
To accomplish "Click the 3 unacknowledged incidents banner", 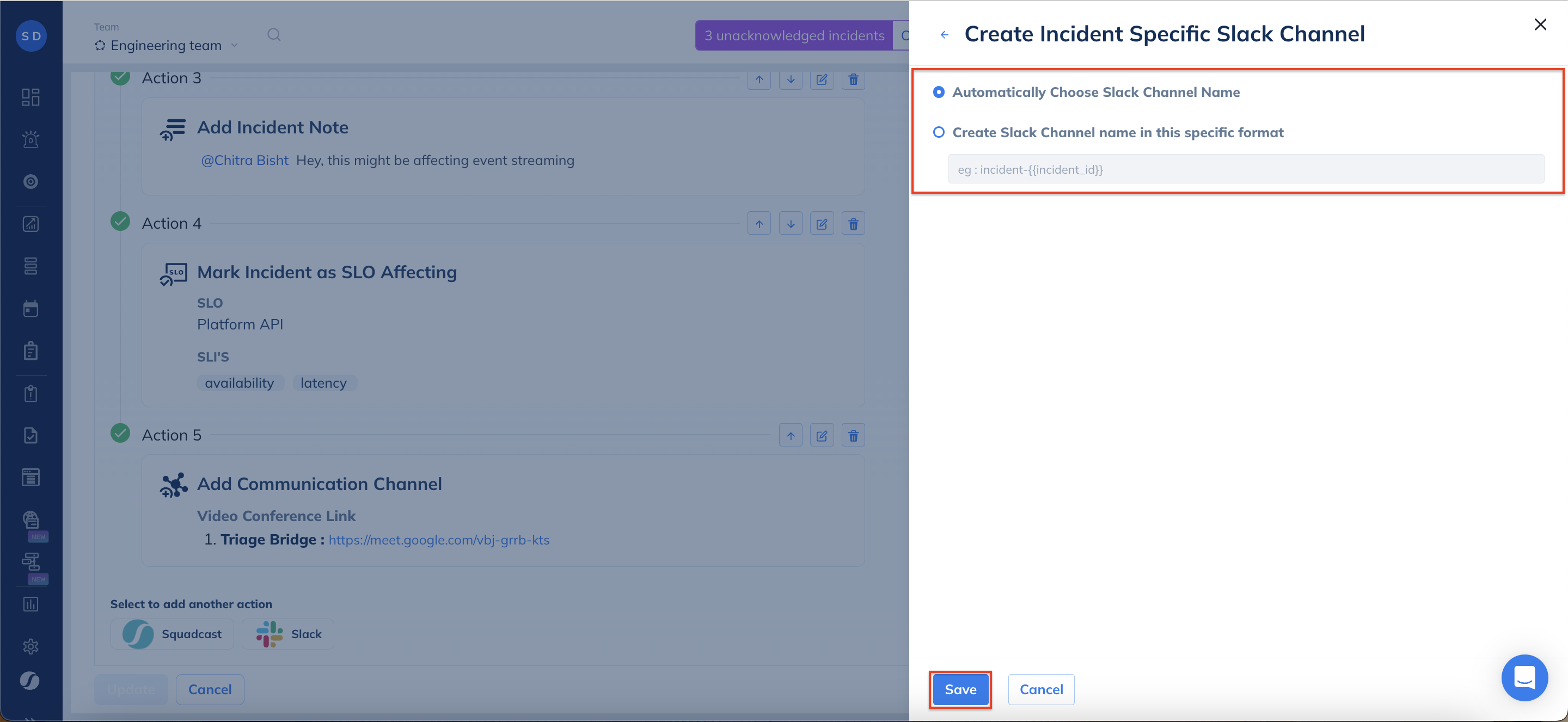I will point(794,35).
